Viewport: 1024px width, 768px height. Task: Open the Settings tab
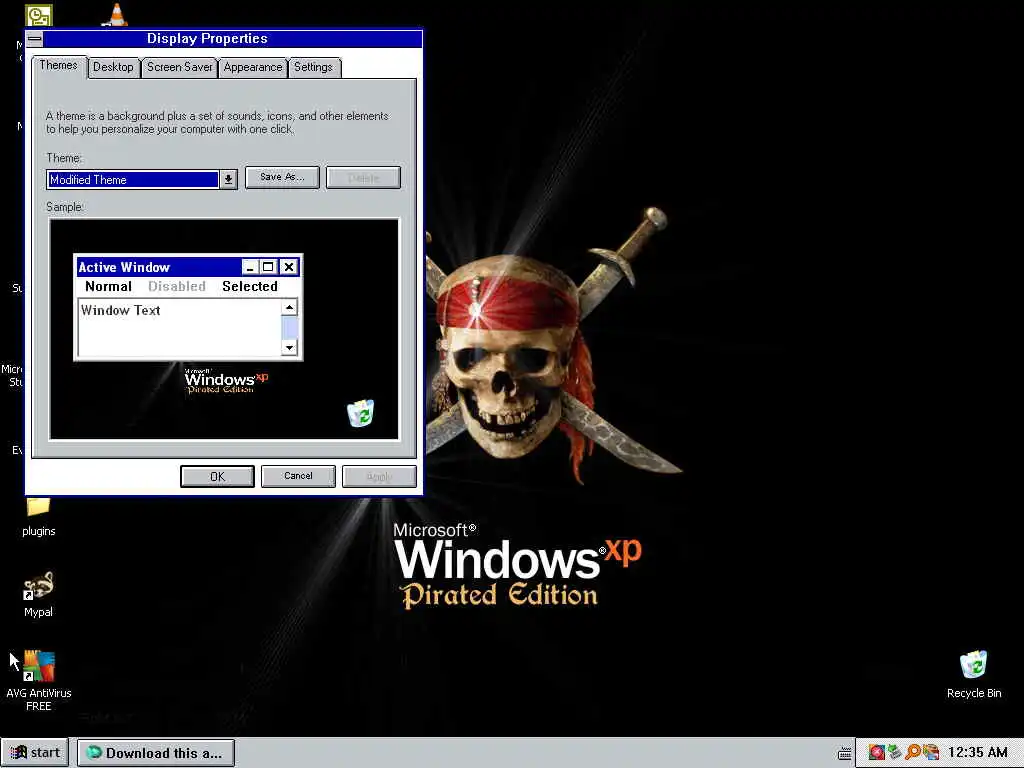coord(313,67)
